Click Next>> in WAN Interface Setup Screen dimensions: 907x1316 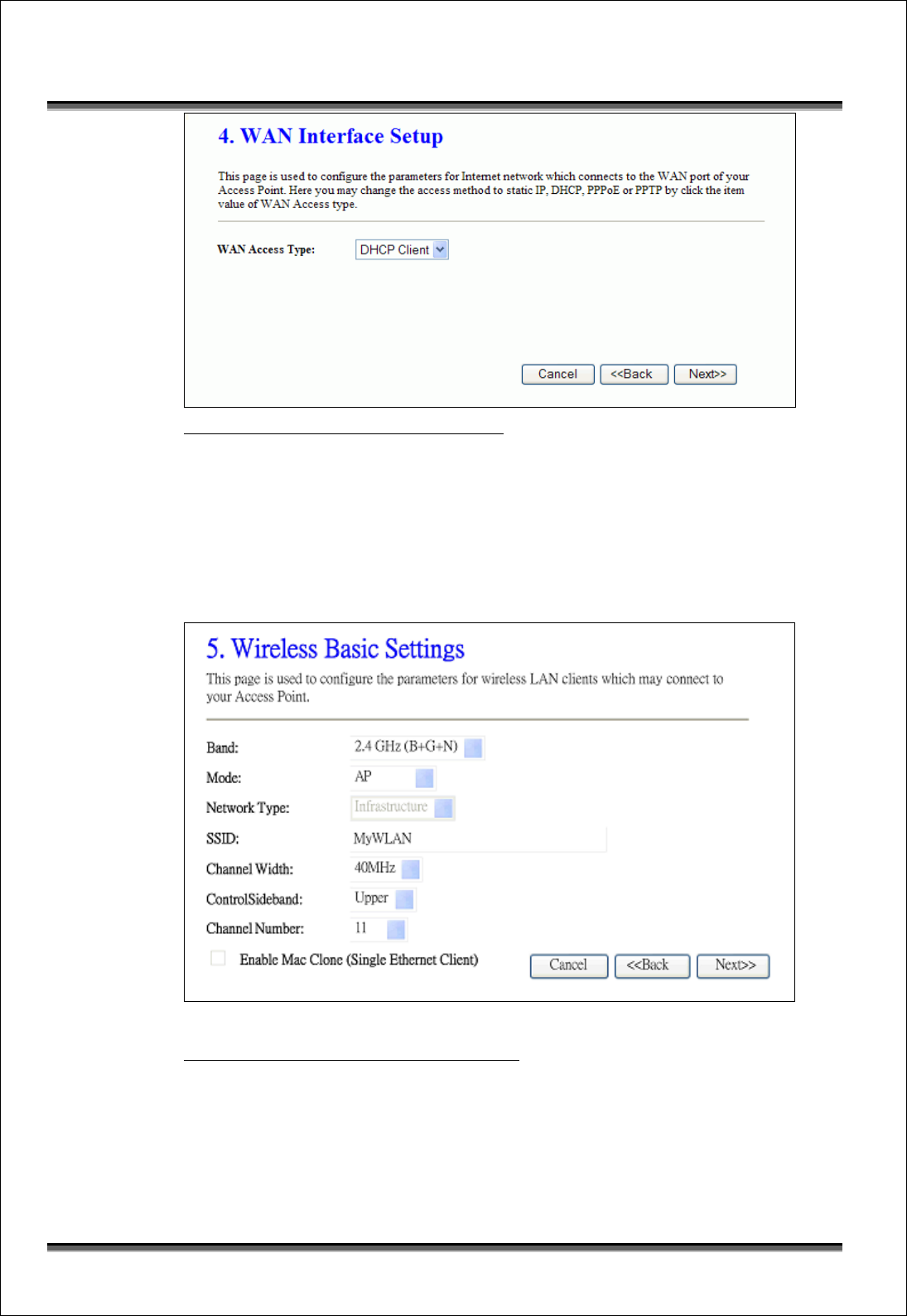pyautogui.click(x=706, y=374)
